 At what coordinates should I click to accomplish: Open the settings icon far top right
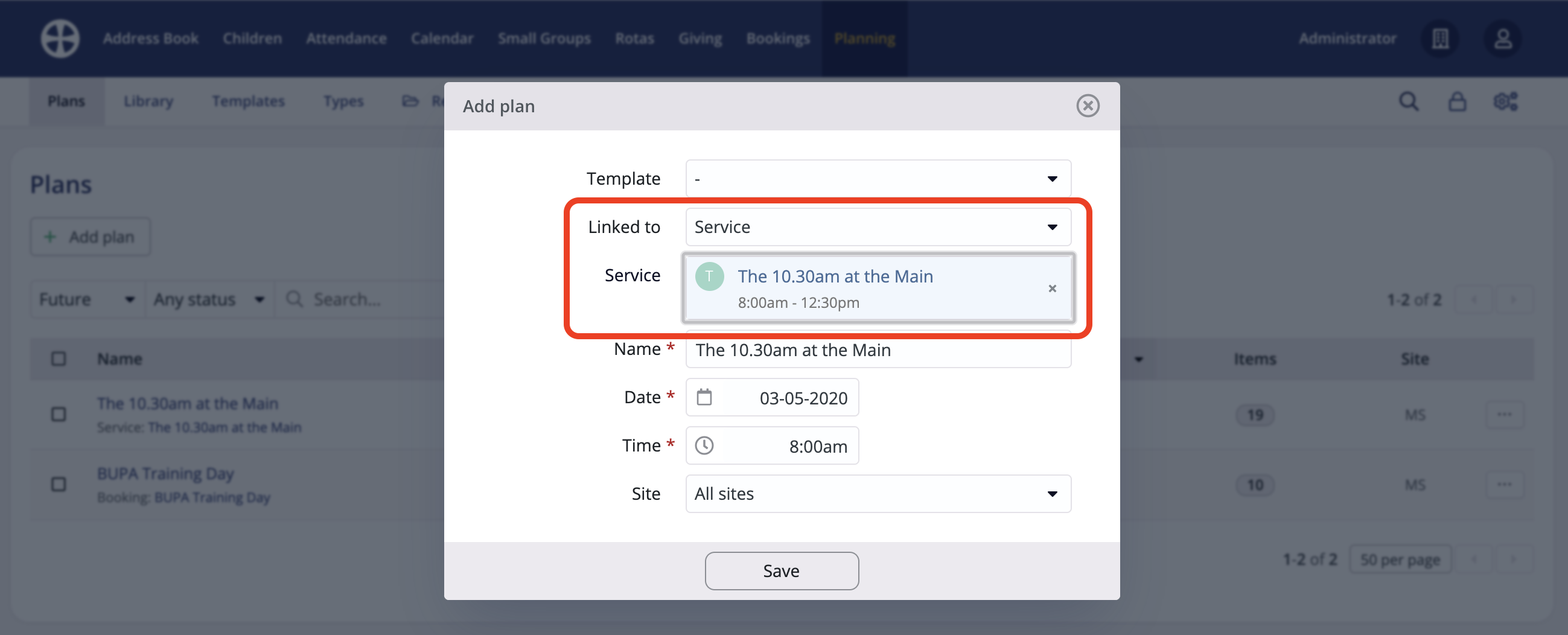coord(1505,101)
